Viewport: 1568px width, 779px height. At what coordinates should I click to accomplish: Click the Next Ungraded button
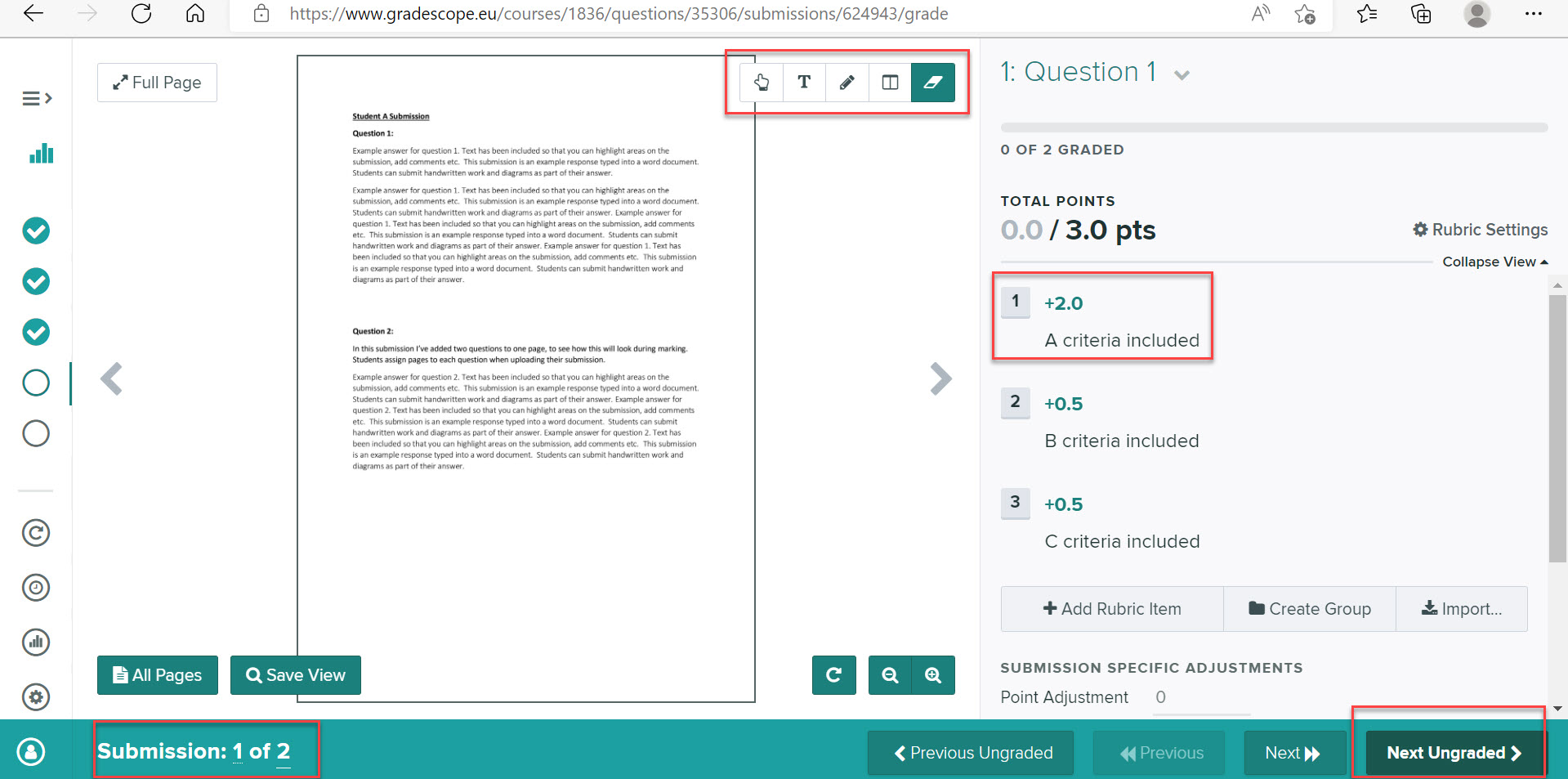(x=1454, y=753)
